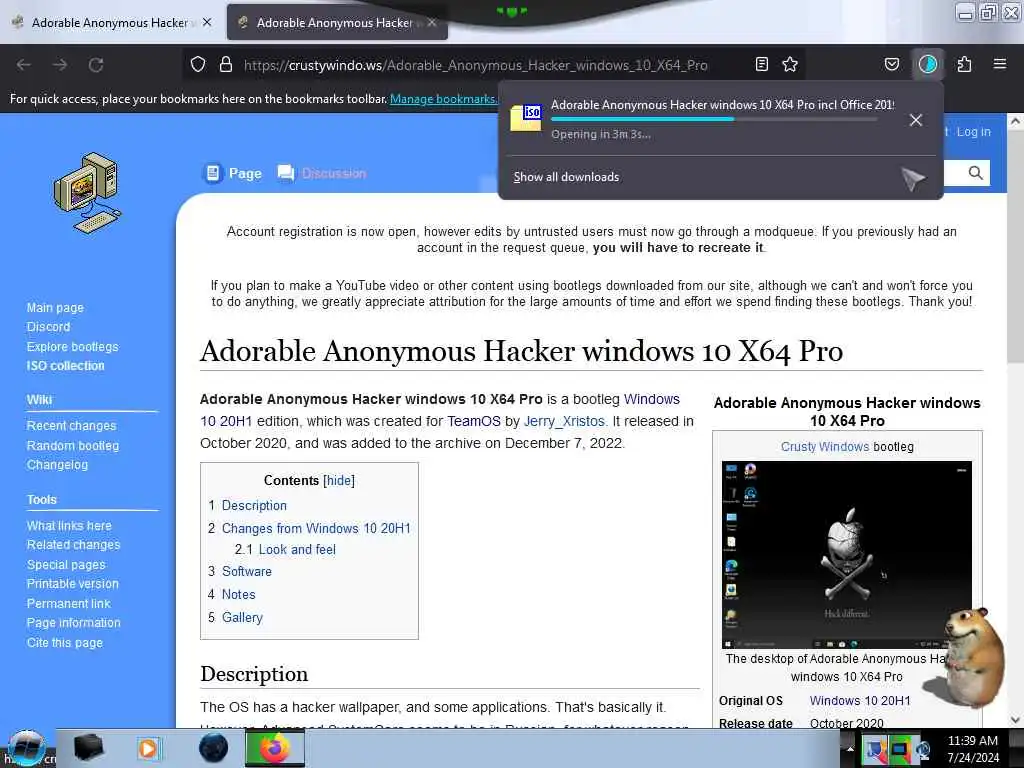Save page to Pocket icon
Image resolution: width=1024 pixels, height=768 pixels.
tap(892, 64)
